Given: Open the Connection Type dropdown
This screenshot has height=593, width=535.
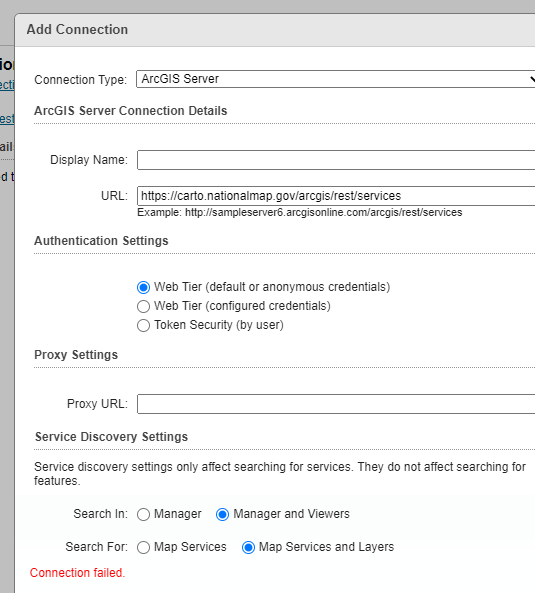Looking at the screenshot, I should tap(336, 79).
